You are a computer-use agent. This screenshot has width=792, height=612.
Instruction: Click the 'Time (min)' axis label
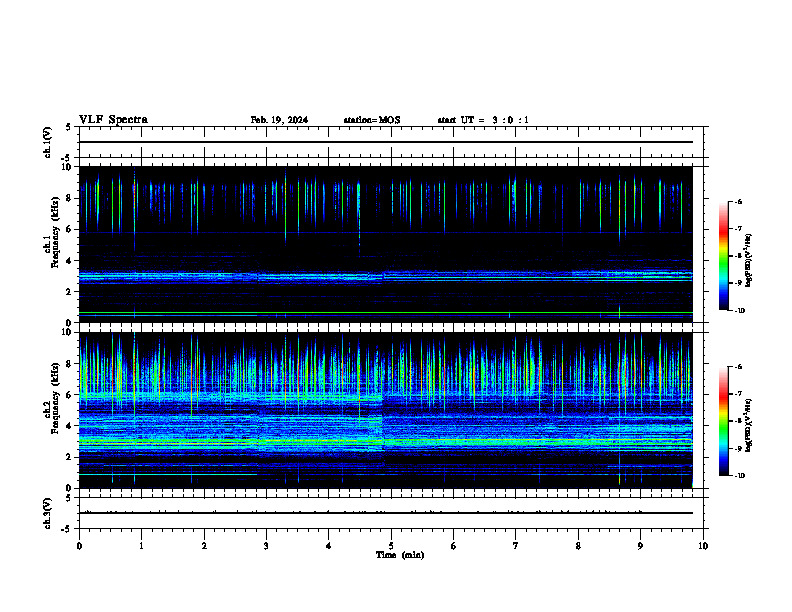click(x=400, y=555)
